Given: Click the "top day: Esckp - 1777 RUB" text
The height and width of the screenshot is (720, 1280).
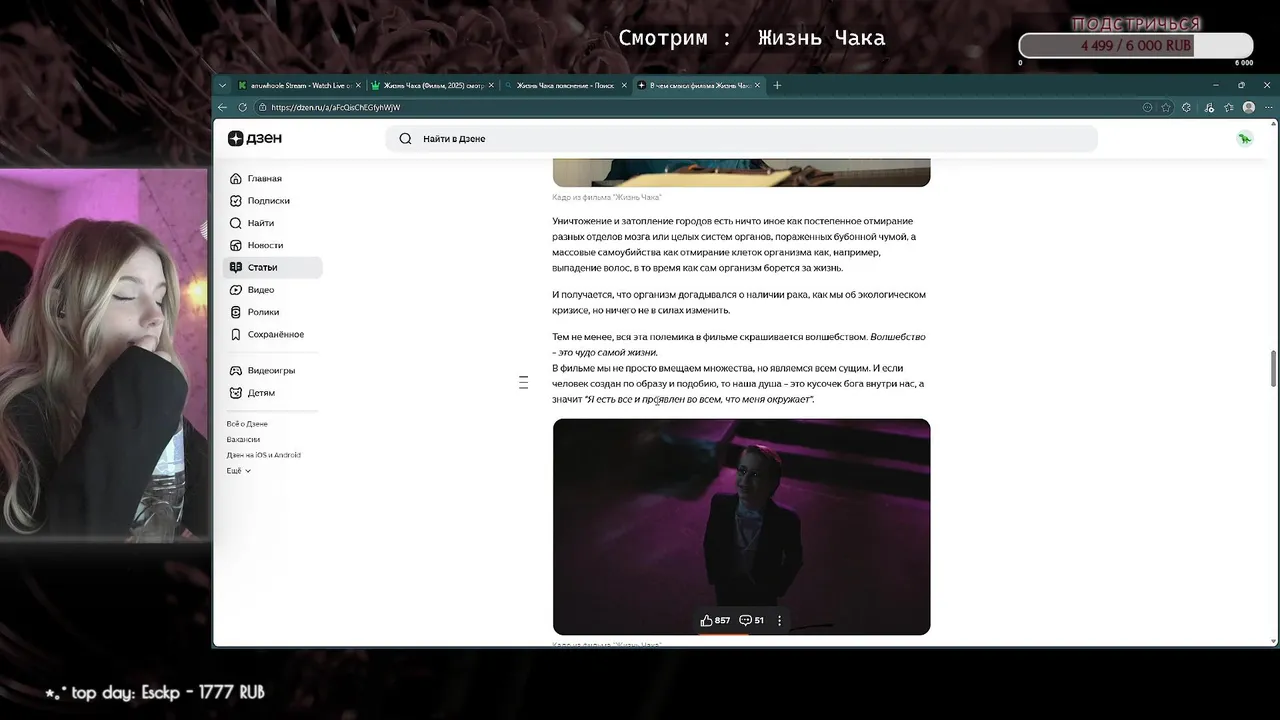Looking at the screenshot, I should [x=155, y=692].
